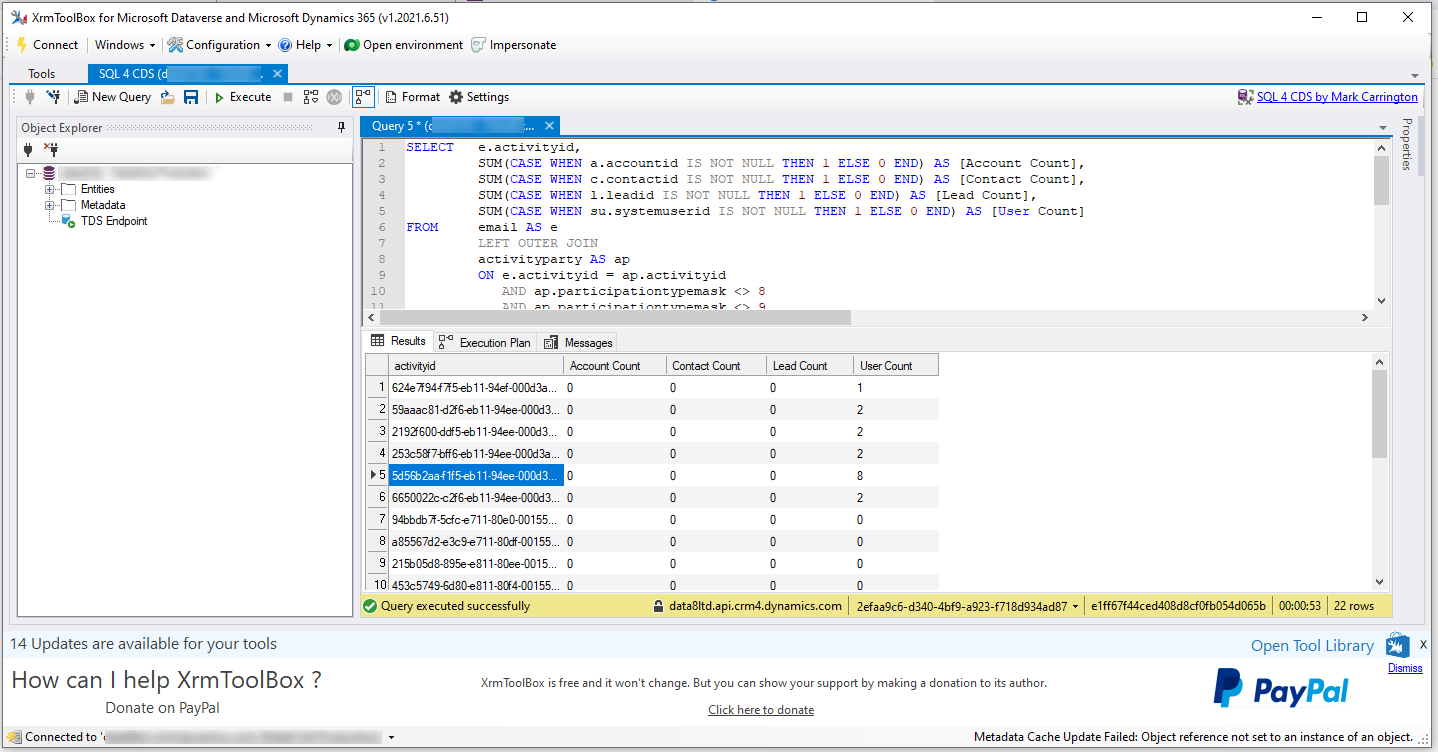This screenshot has width=1438, height=752.
Task: Open the query tab list dropdown arrow
Action: [1382, 128]
